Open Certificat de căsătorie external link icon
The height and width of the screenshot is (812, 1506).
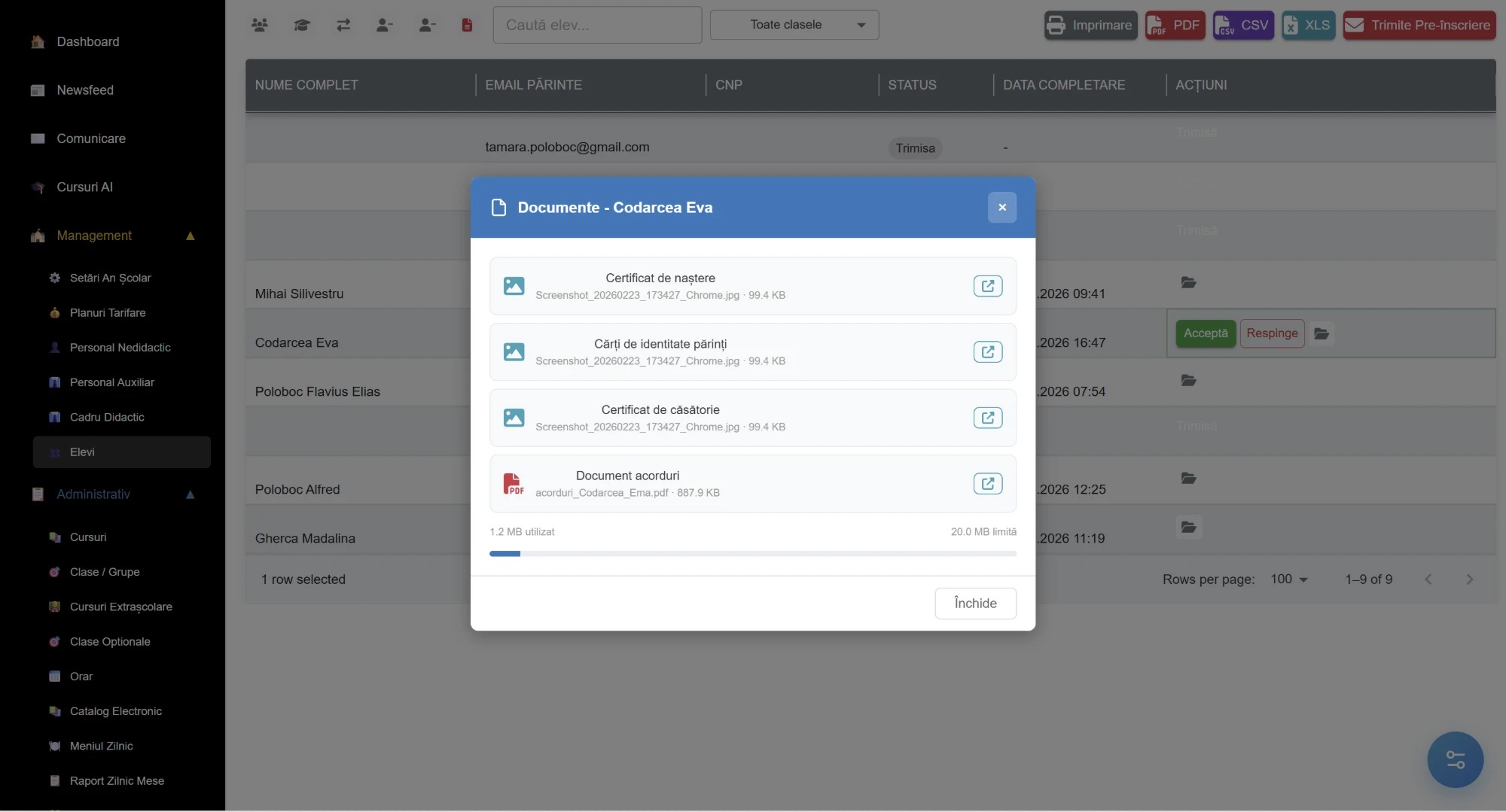coord(987,418)
